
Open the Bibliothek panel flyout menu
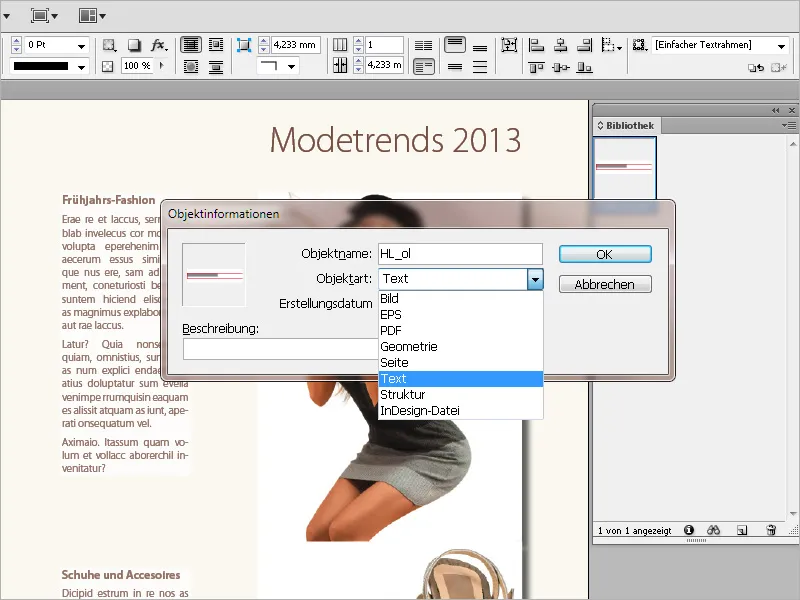coord(789,126)
